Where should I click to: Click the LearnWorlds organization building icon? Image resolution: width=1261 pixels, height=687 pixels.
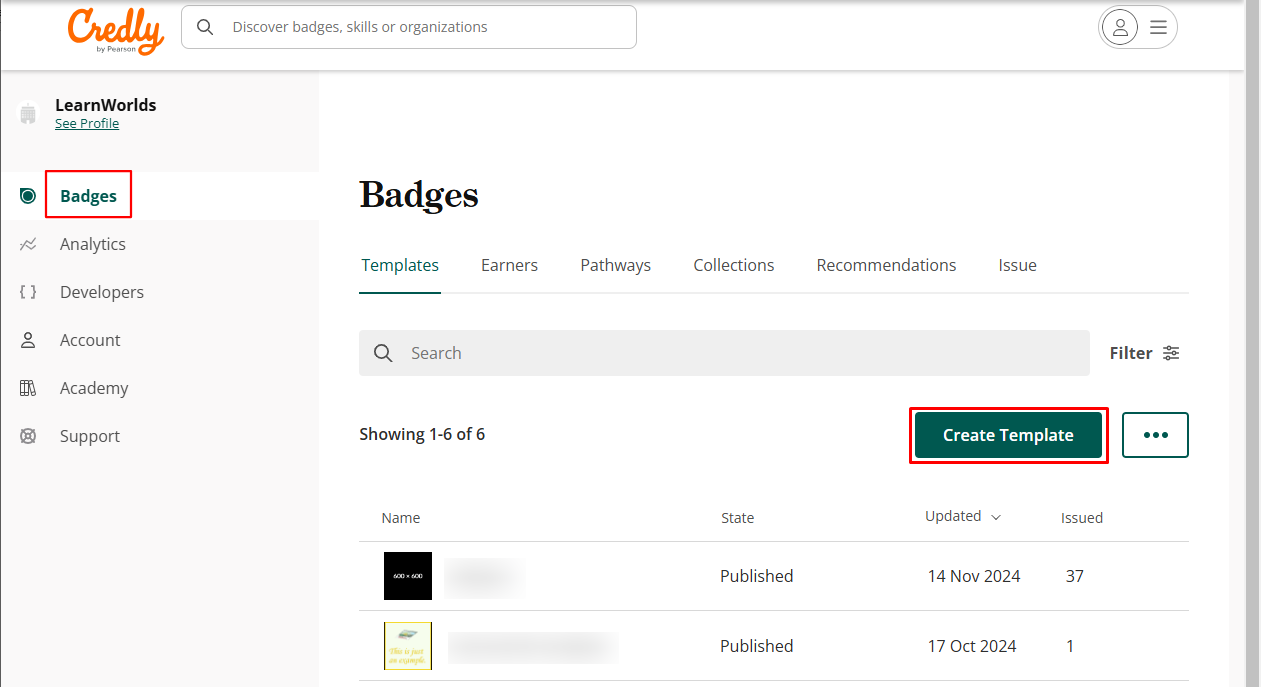point(28,114)
